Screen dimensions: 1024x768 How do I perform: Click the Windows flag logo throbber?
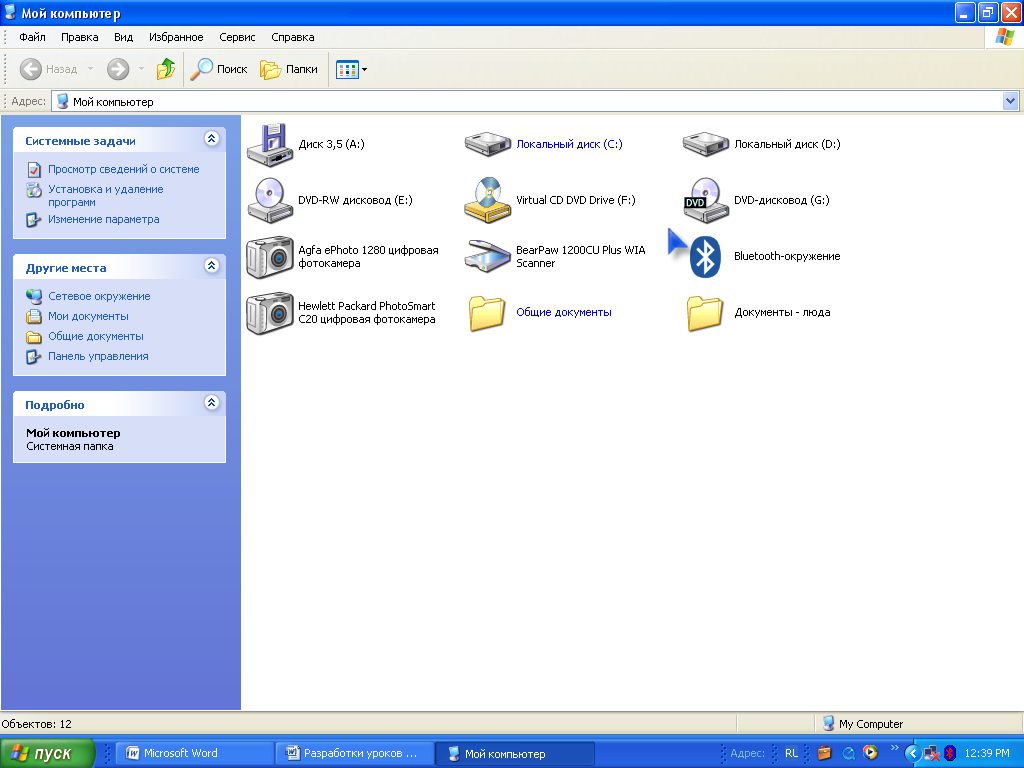[1004, 37]
